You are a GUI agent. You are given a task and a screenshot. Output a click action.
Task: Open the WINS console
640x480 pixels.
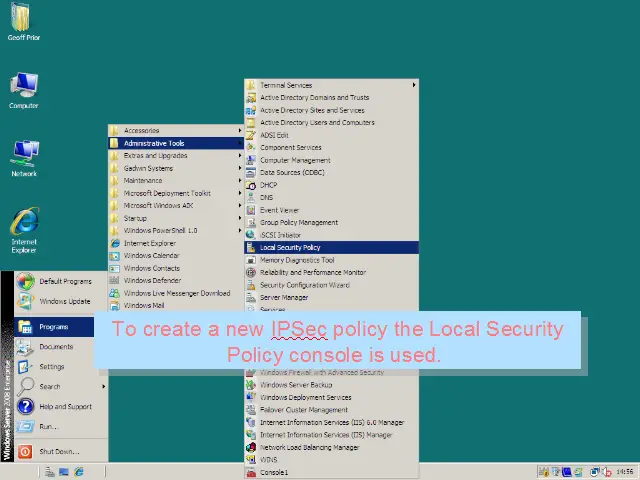click(x=331, y=460)
